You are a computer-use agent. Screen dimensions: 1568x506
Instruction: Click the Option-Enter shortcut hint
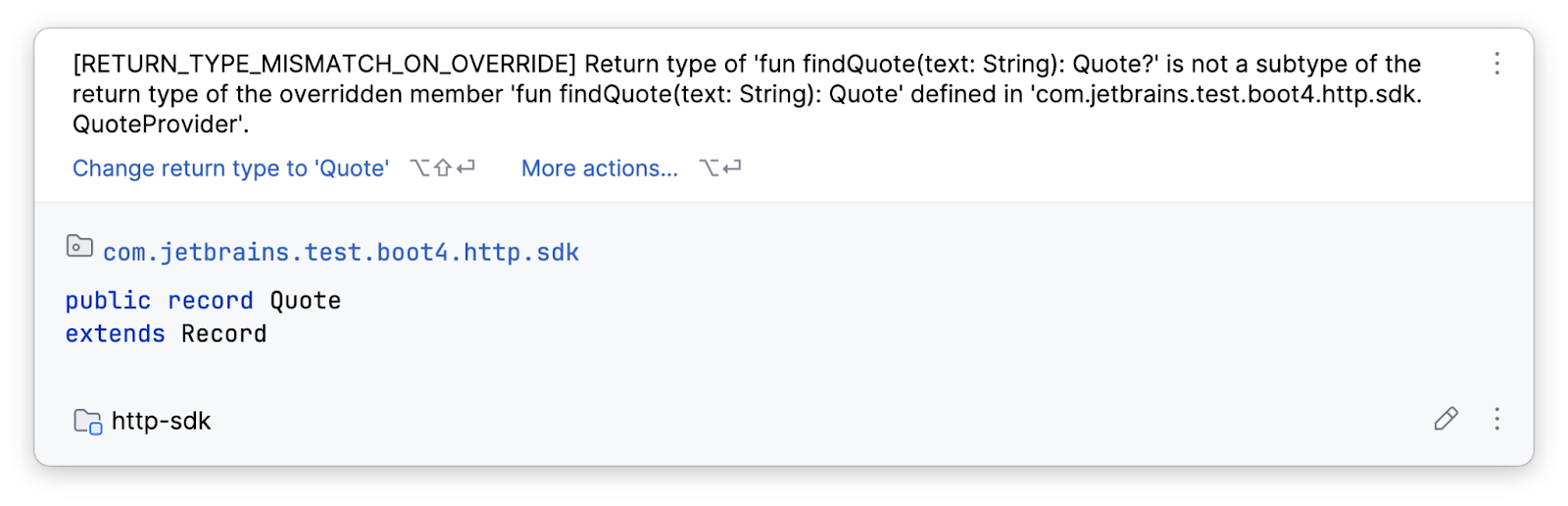pos(720,169)
